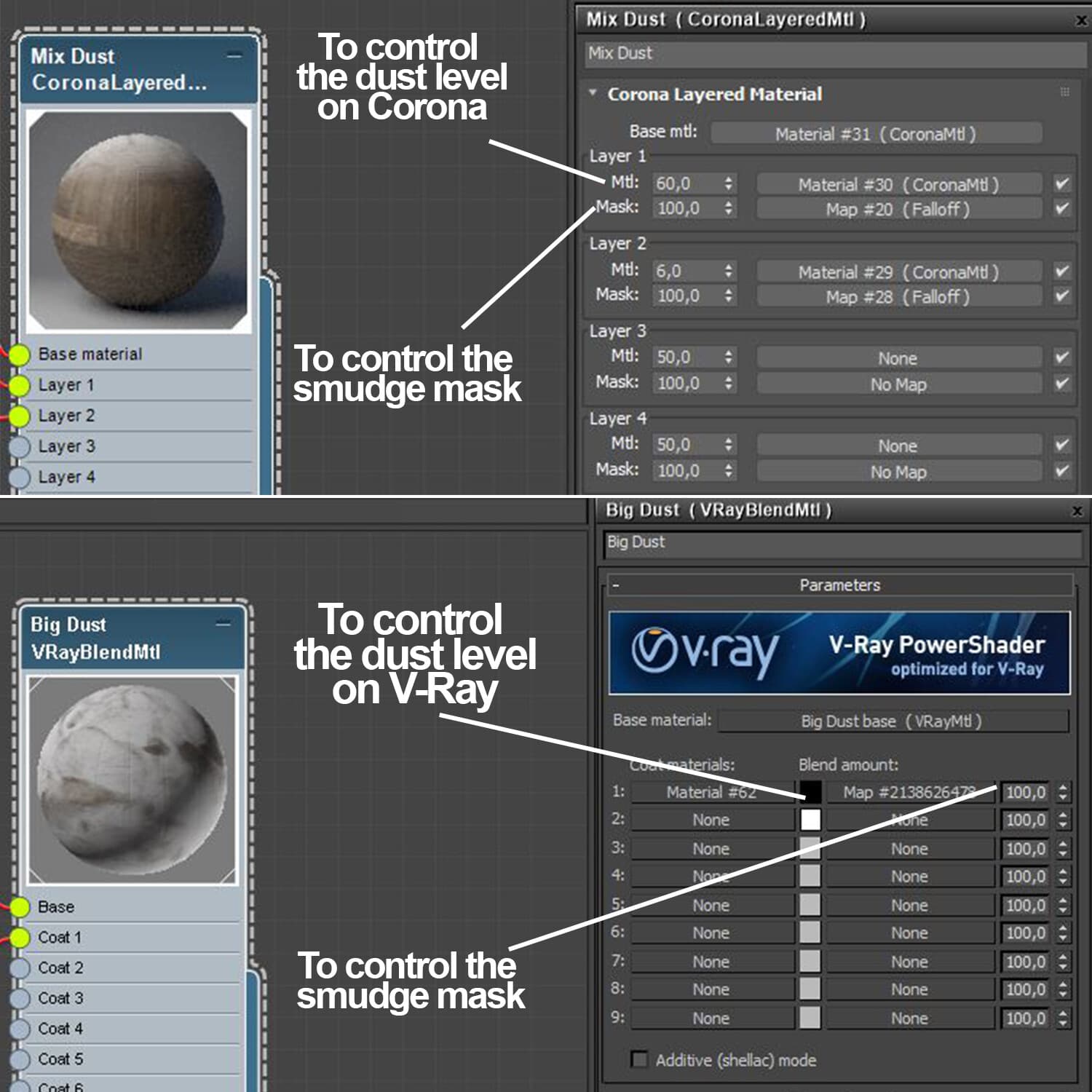This screenshot has height=1092, width=1092.
Task: Toggle the Layer 1 Mask checkbox
Action: [1062, 208]
